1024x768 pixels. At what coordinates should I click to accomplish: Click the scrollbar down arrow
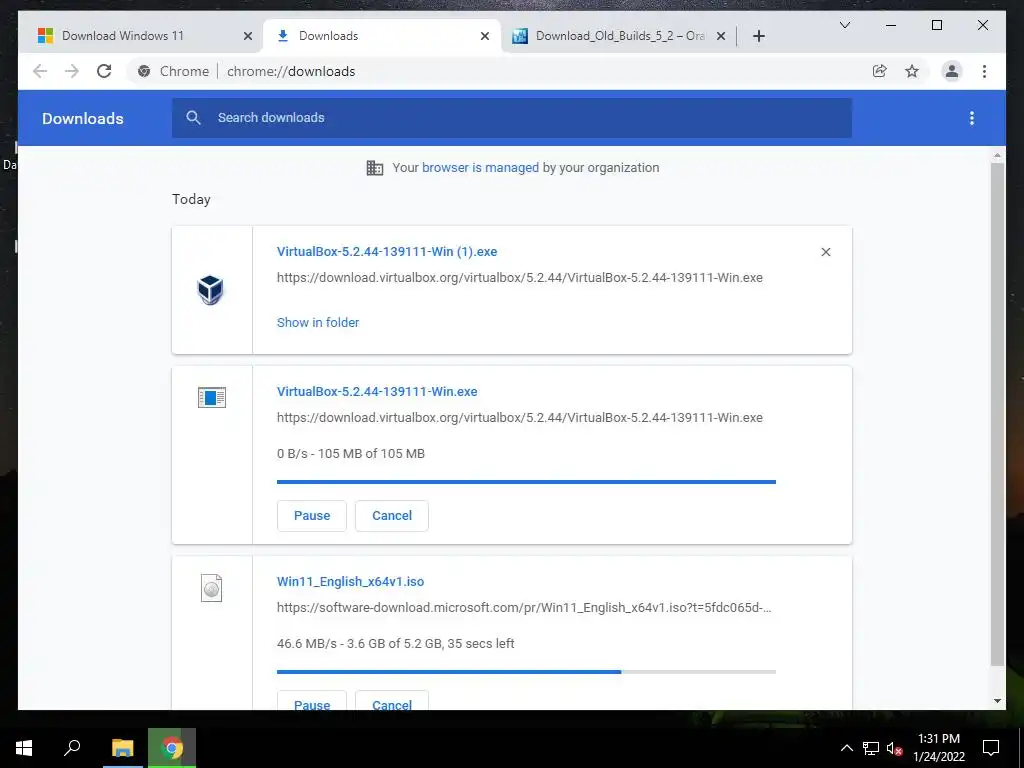pyautogui.click(x=997, y=701)
